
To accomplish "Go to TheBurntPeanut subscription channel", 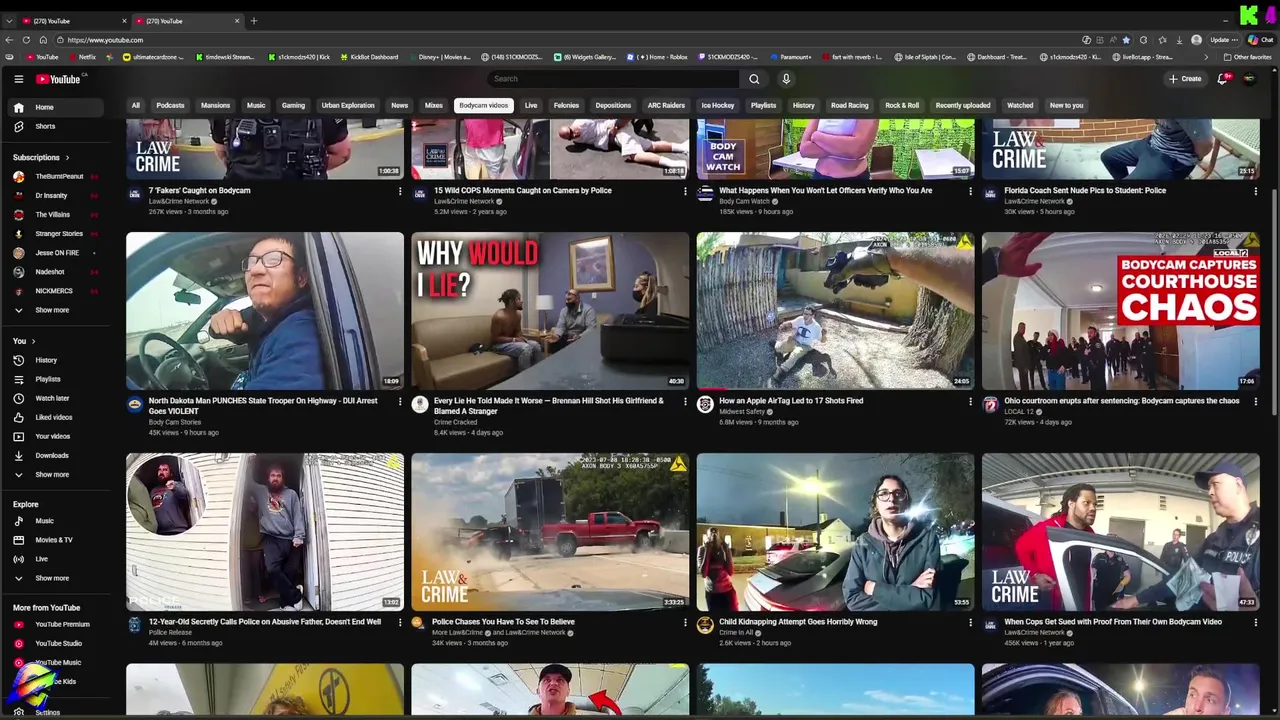I will (x=59, y=176).
